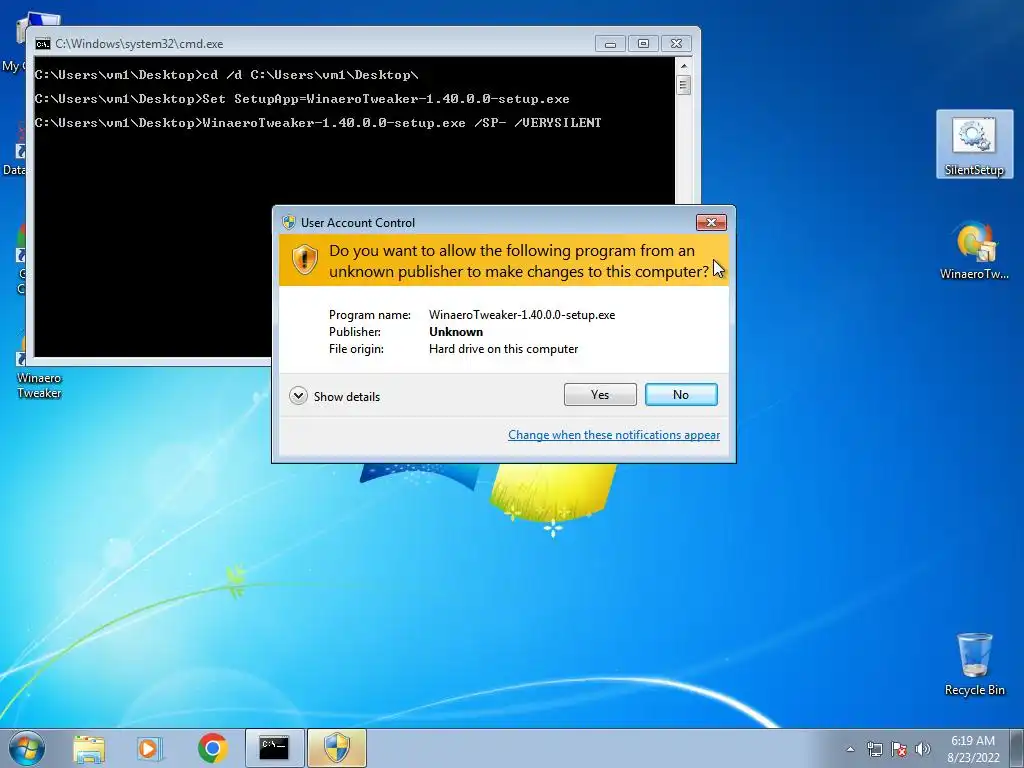
Task: Open Action Center flag tray icon
Action: pos(899,749)
